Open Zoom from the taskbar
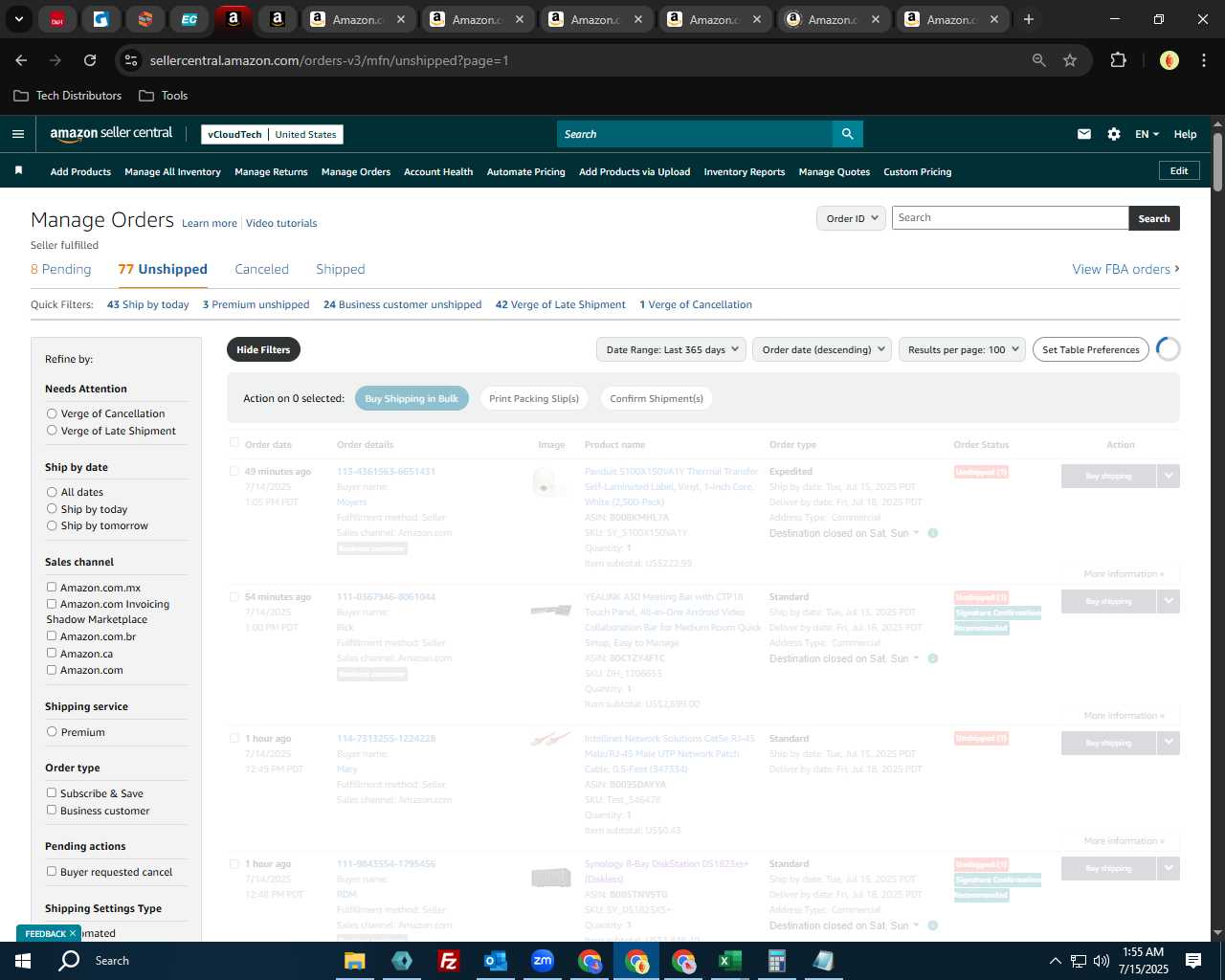 (543, 961)
